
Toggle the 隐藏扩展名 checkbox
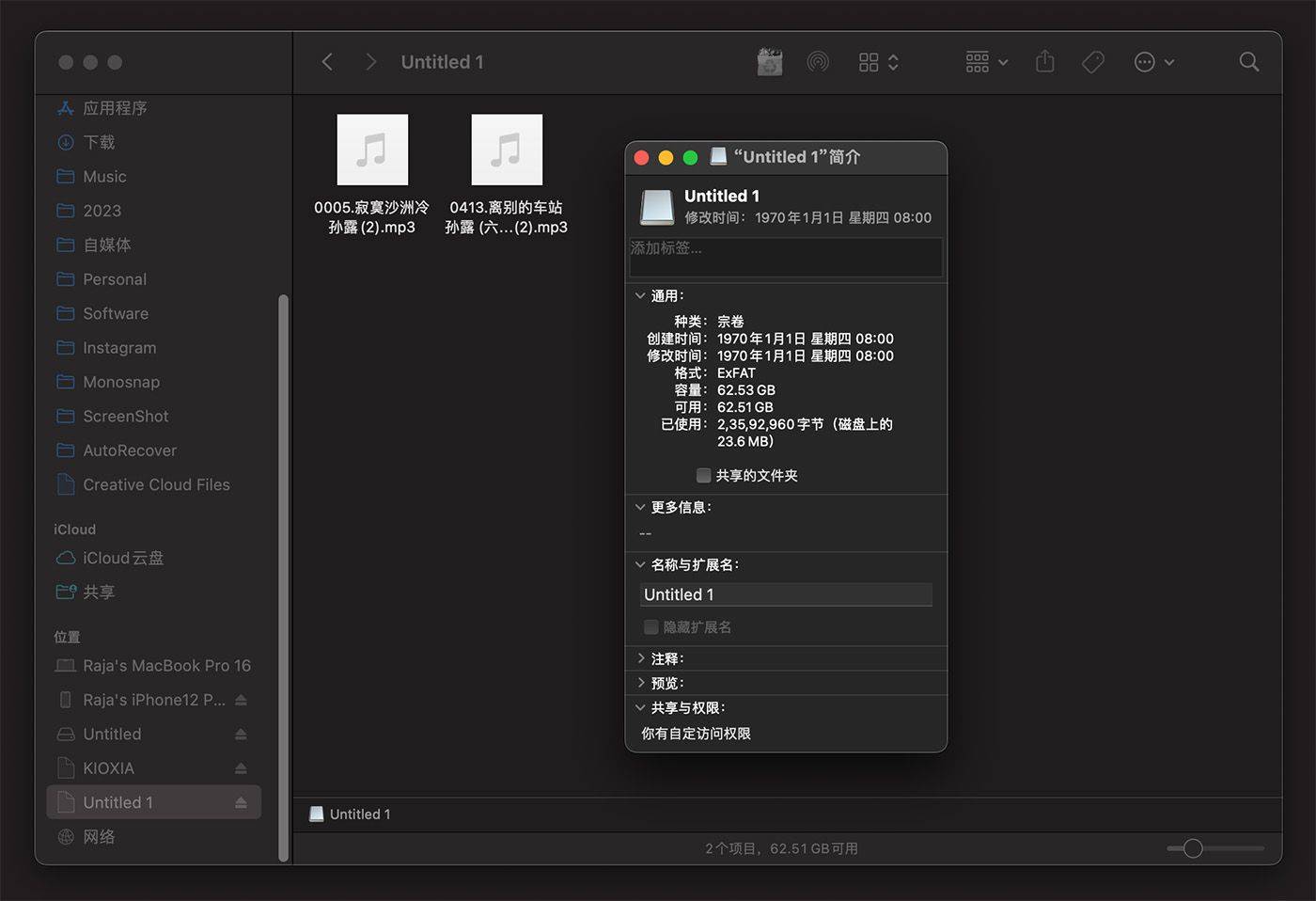(650, 626)
